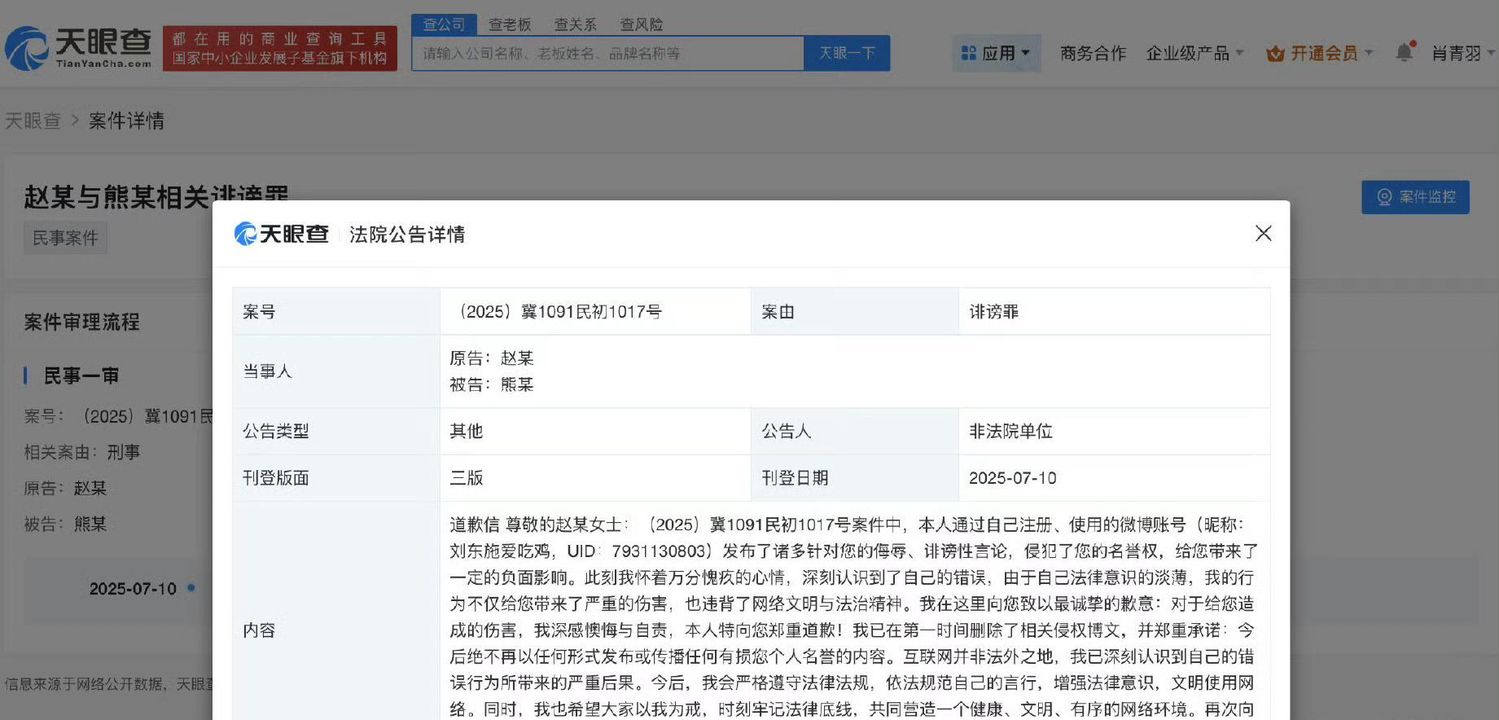1499x720 pixels.
Task: Click the 其他 announcement type value
Action: coord(467,431)
